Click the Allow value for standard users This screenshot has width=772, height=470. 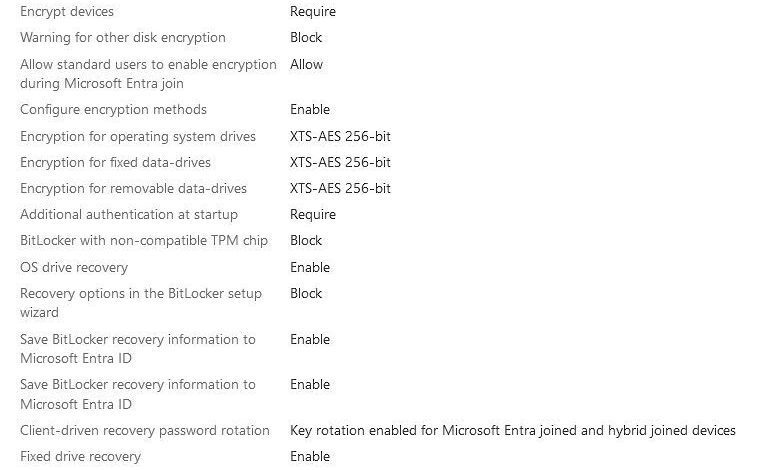[306, 64]
